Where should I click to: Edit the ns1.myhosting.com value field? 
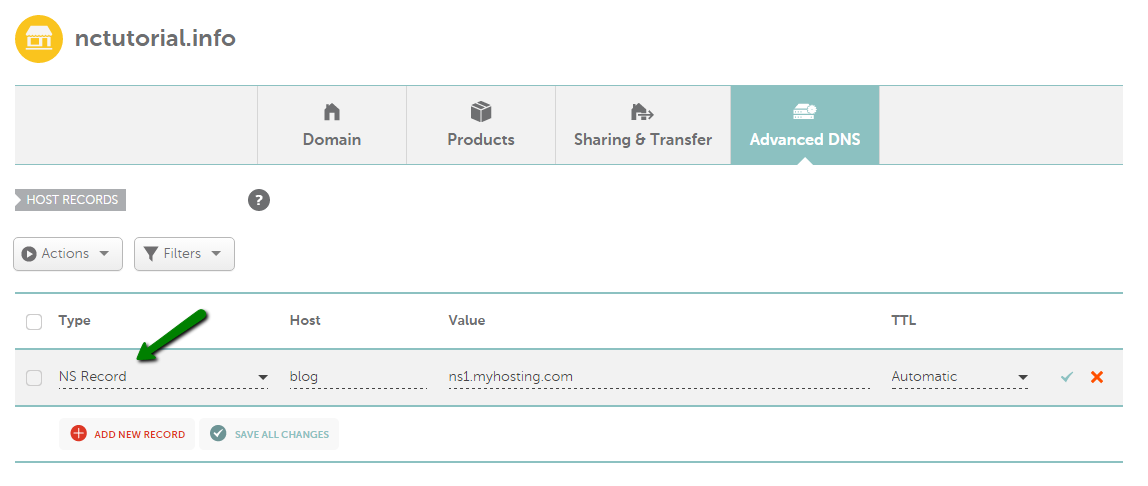[659, 377]
